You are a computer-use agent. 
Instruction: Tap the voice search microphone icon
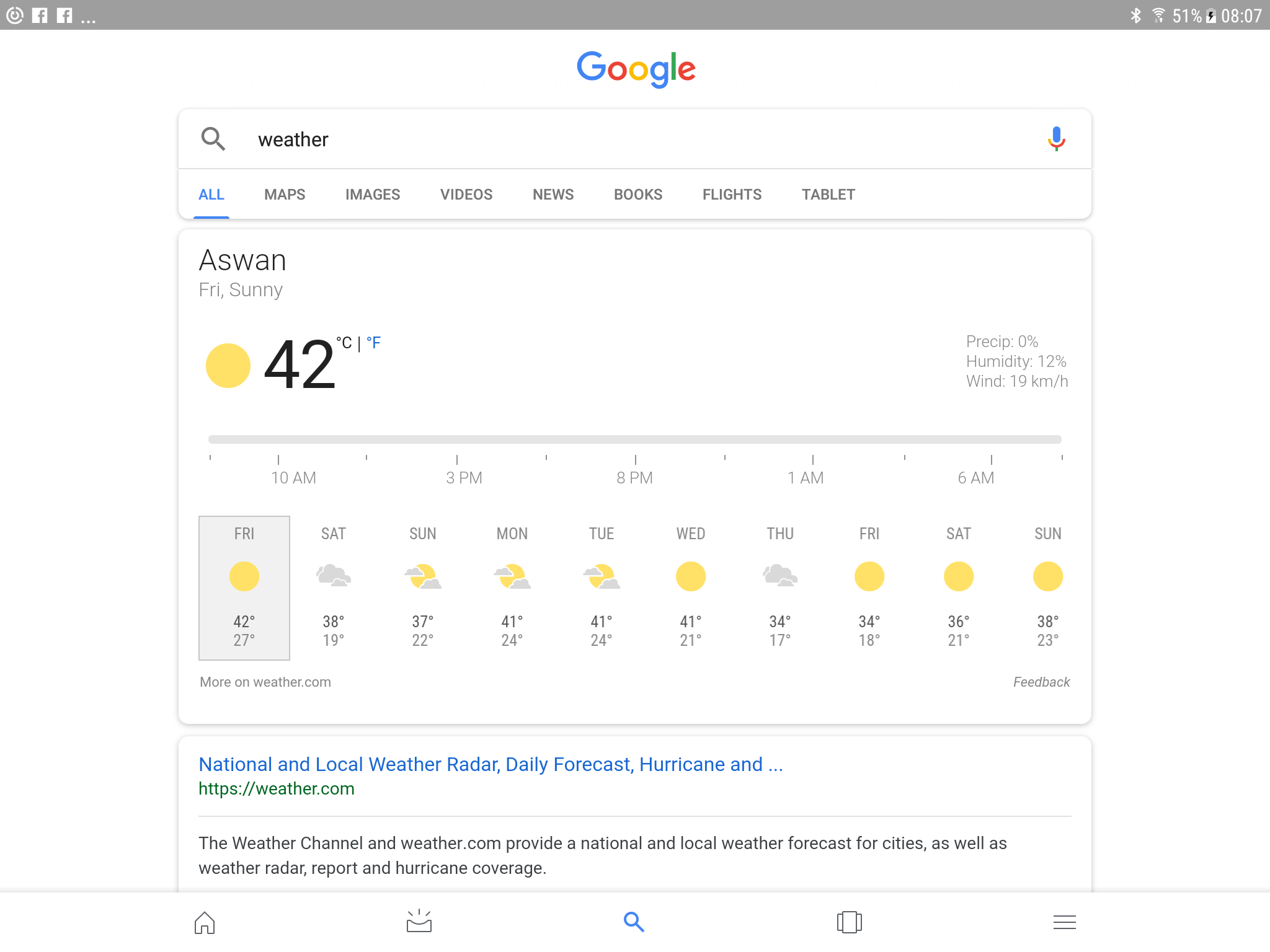[x=1056, y=139]
